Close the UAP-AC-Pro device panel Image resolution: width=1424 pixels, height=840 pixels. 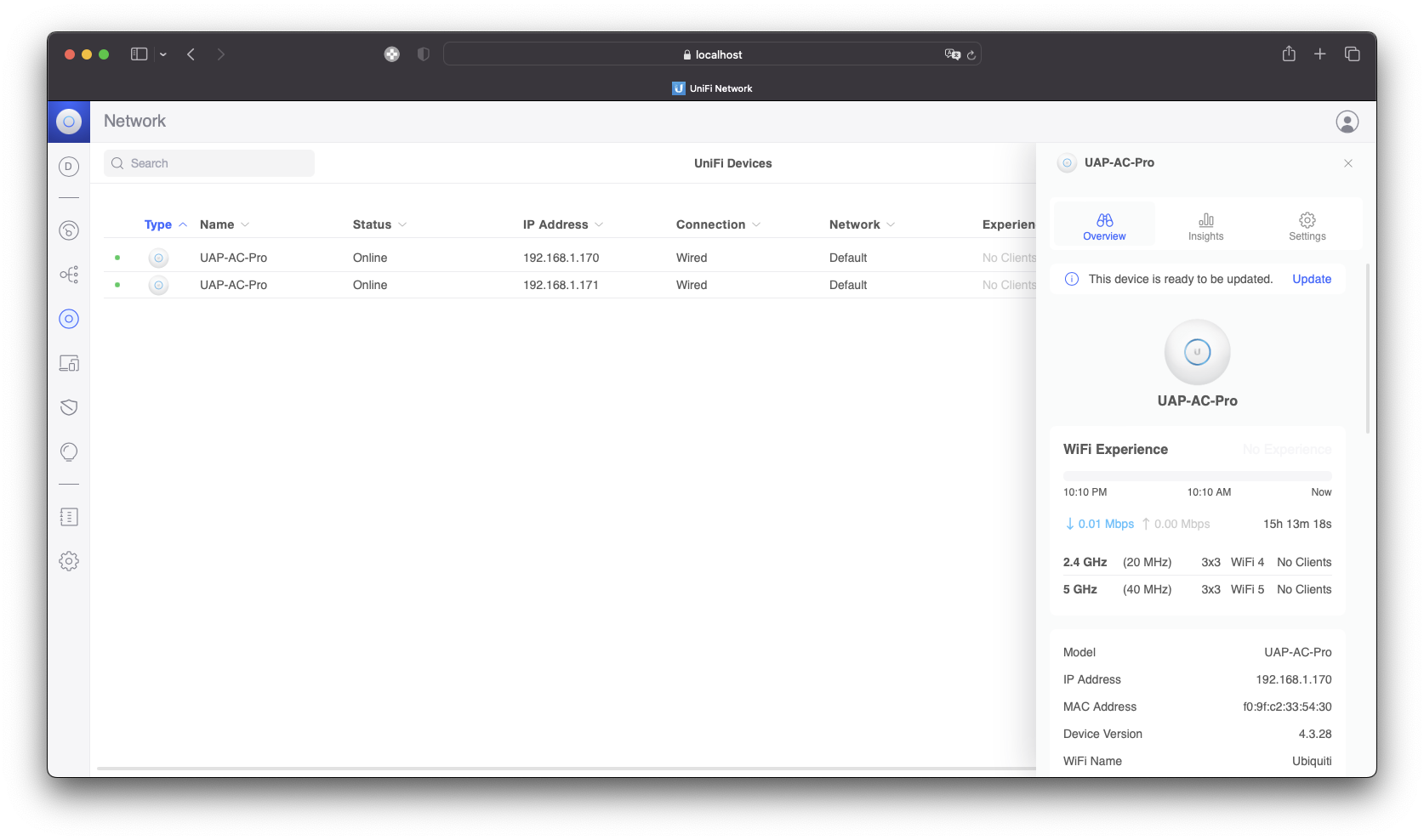pos(1348,163)
